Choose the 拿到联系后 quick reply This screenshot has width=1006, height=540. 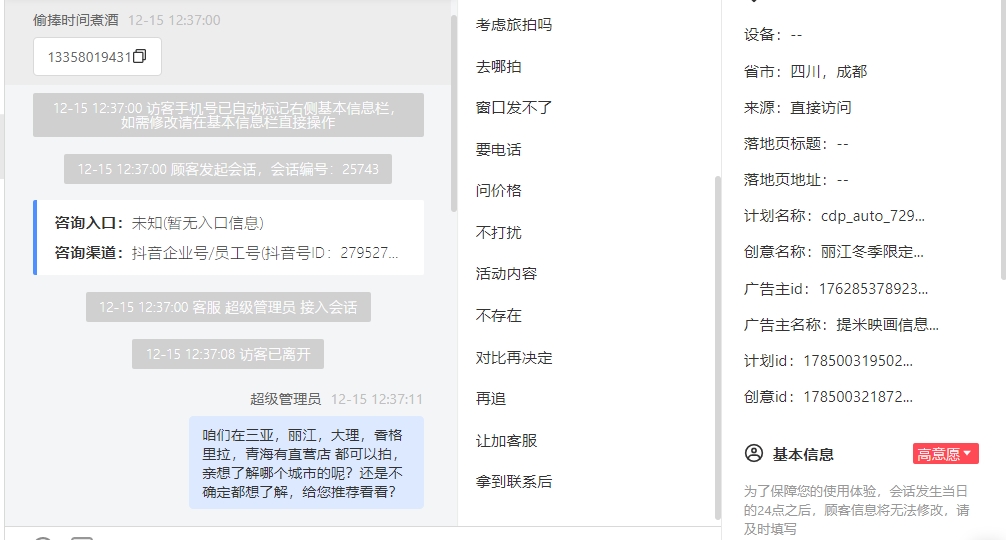513,482
